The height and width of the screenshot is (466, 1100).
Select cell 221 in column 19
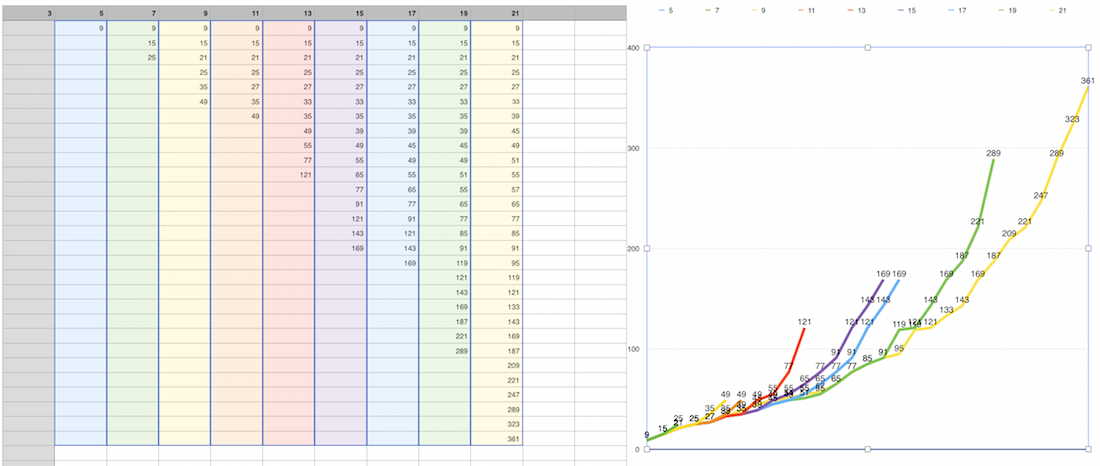click(445, 336)
